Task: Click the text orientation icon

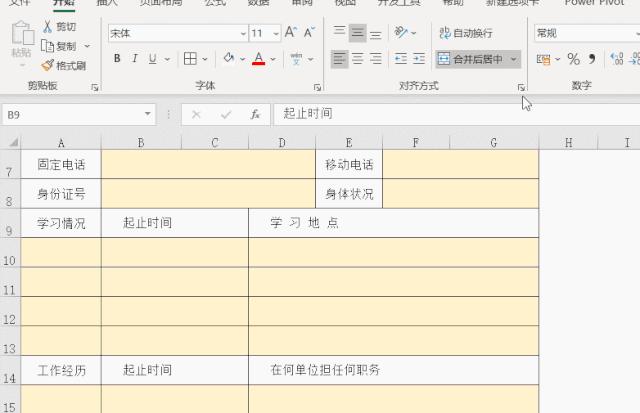Action: coord(401,32)
